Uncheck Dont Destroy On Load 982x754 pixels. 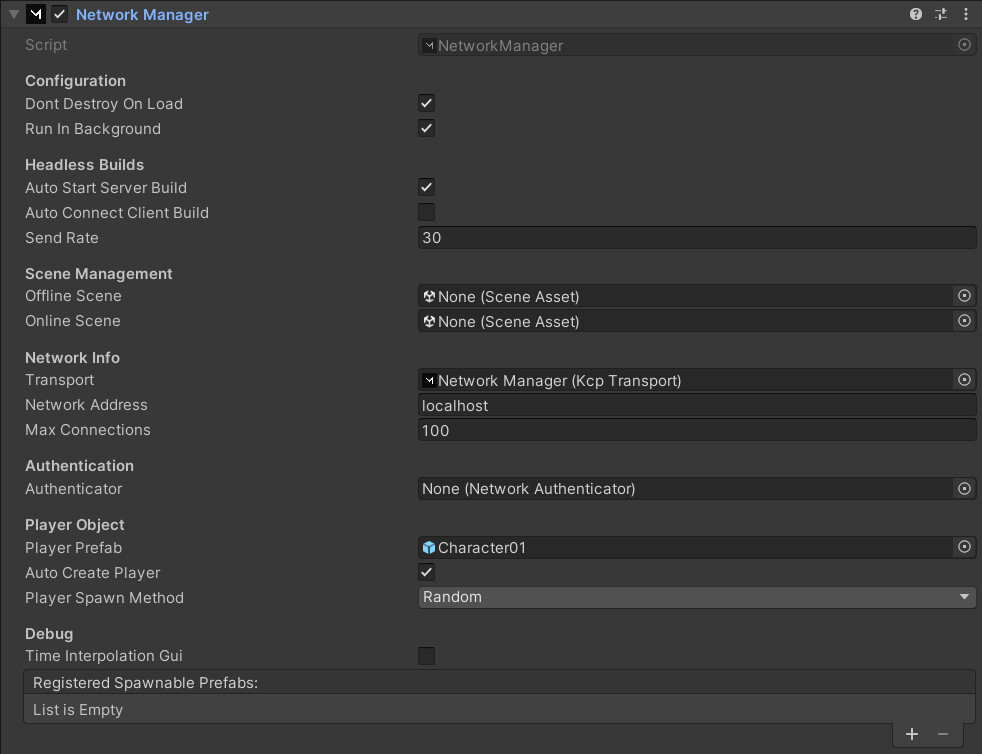[427, 103]
